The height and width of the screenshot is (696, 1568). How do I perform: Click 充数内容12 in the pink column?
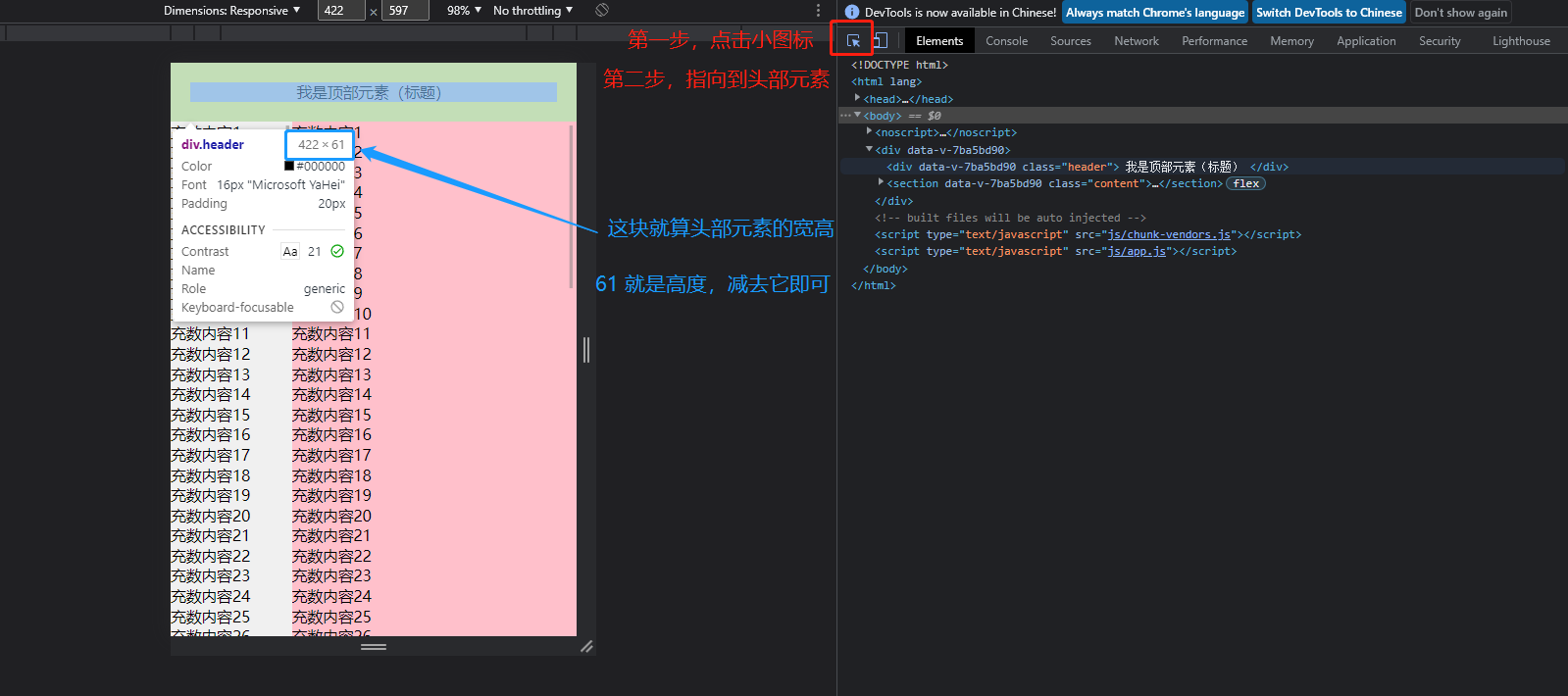click(331, 354)
